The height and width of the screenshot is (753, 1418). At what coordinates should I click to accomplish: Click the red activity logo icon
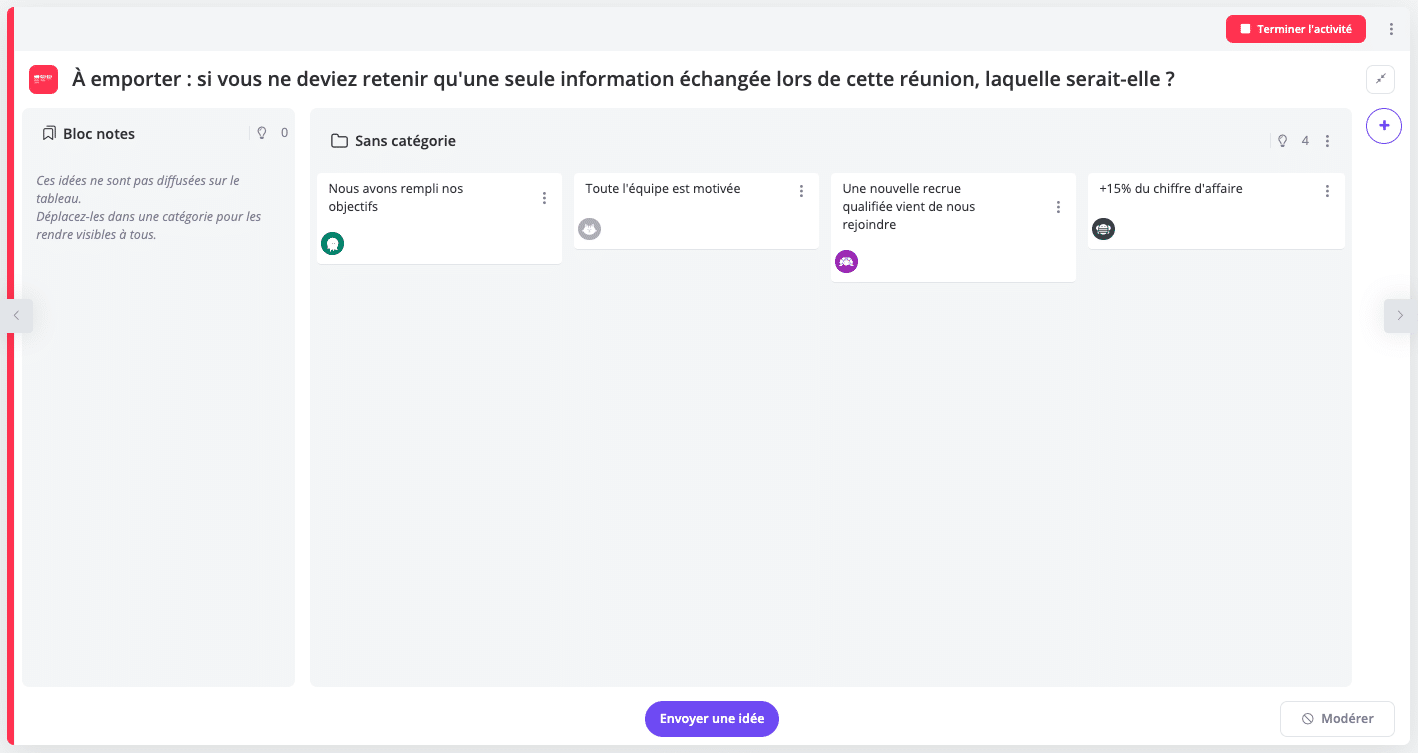[x=43, y=80]
